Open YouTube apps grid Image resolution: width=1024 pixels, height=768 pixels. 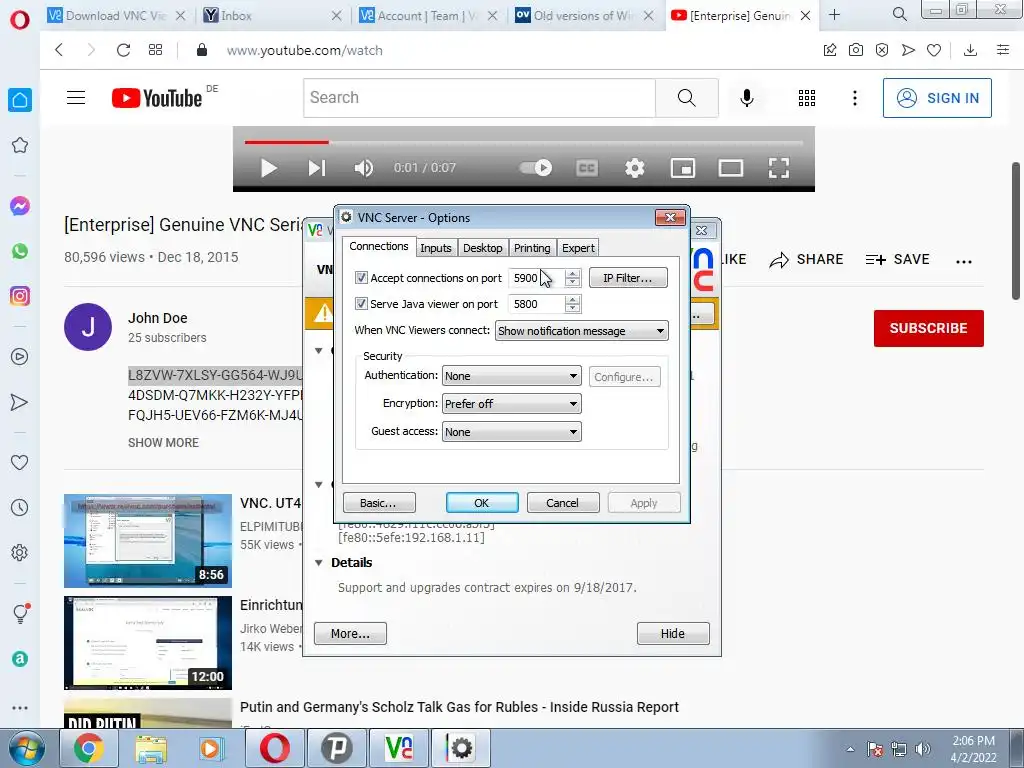point(807,98)
